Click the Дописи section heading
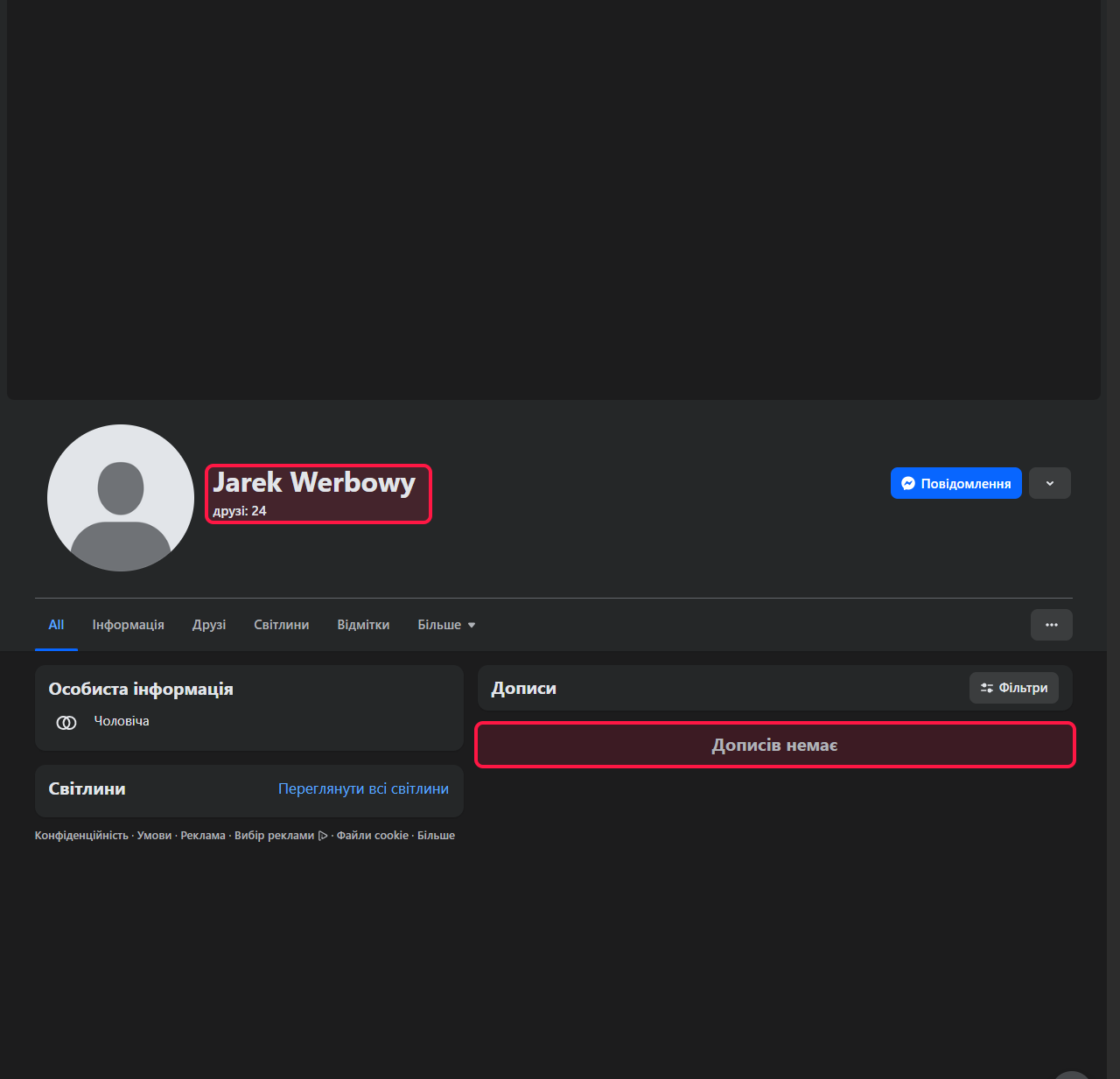The image size is (1120, 1079). click(x=524, y=689)
